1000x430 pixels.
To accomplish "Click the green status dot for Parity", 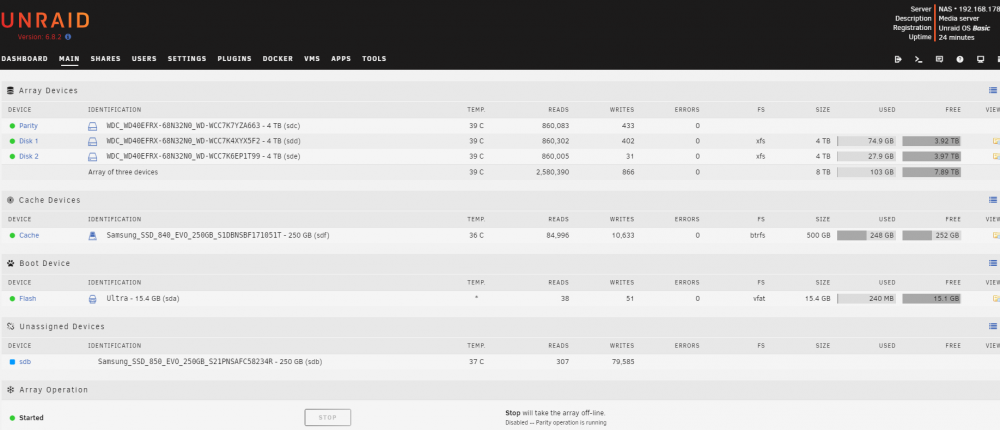I will [x=12, y=126].
